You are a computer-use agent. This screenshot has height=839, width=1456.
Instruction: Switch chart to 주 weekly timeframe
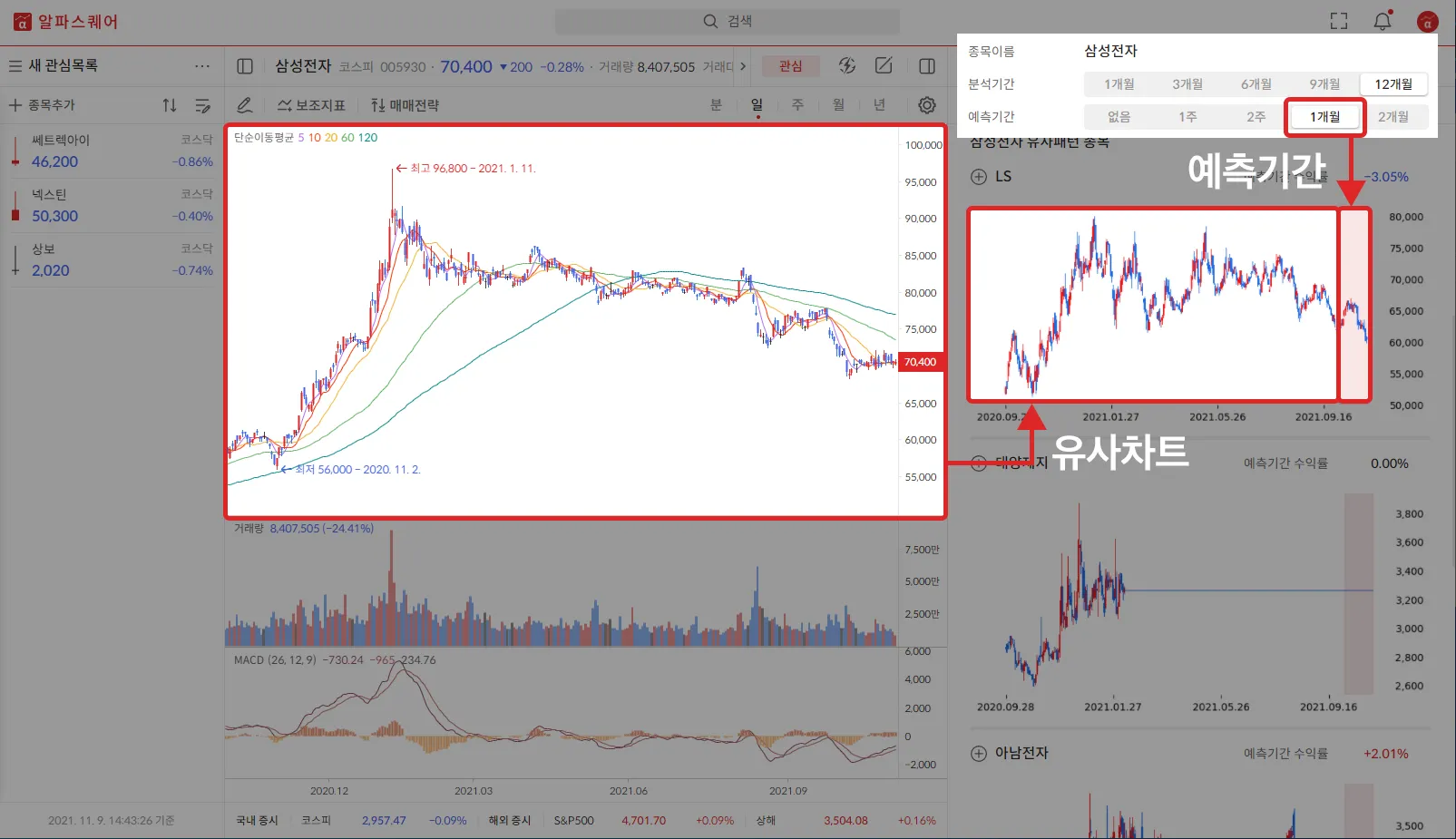click(x=798, y=105)
